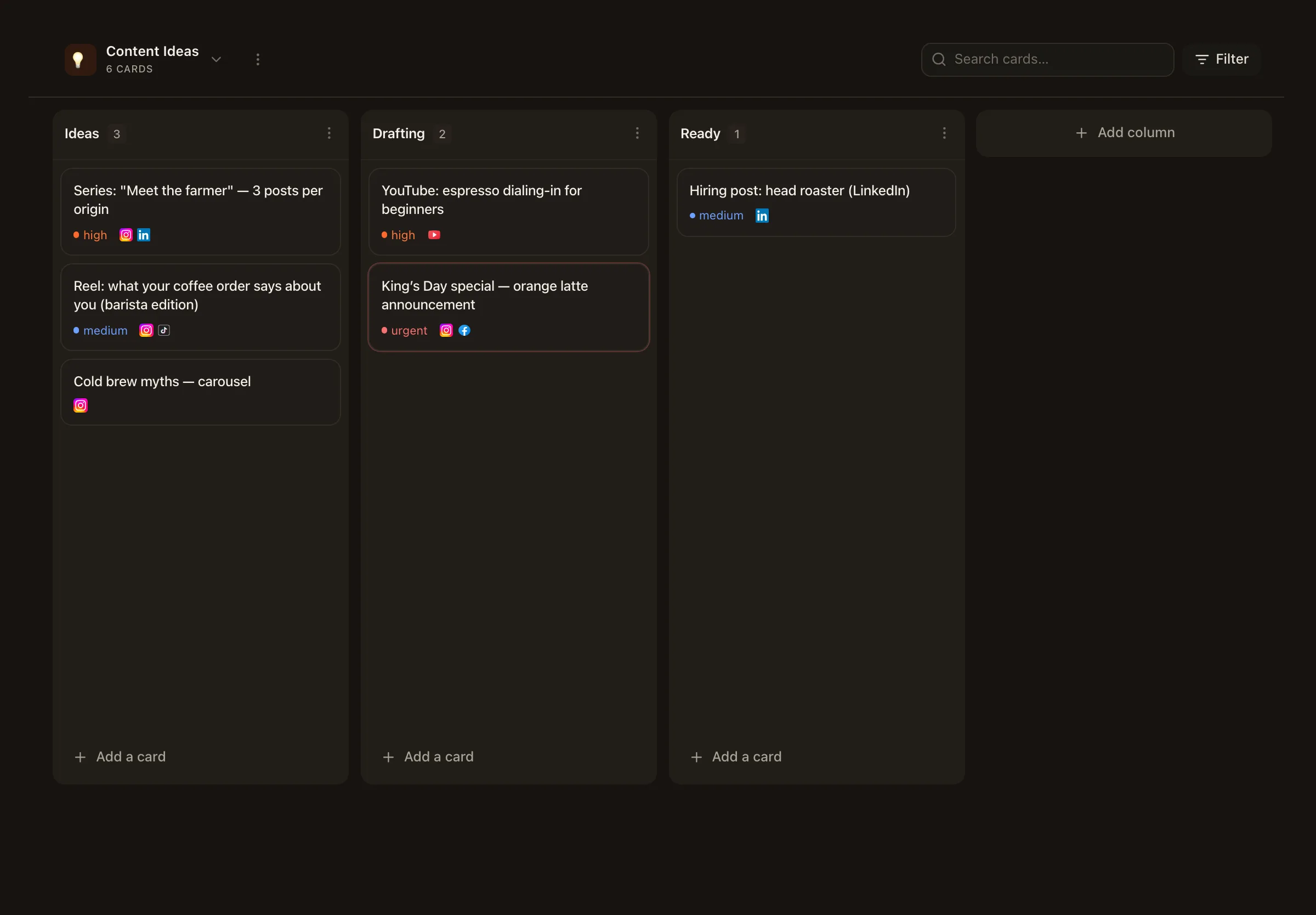Click the Ideas column title
The width and height of the screenshot is (1316, 915).
[x=82, y=134]
